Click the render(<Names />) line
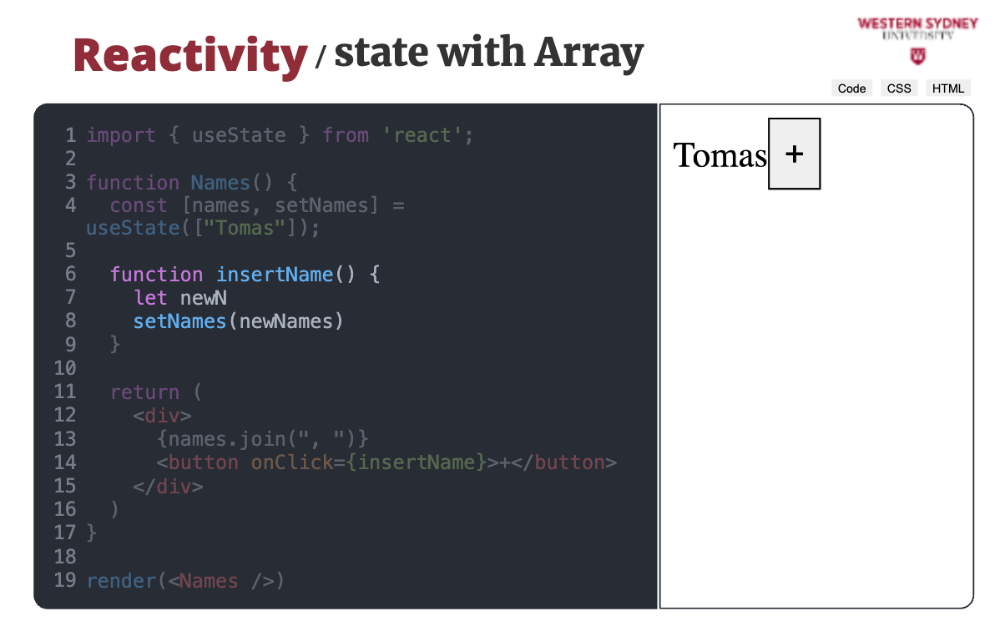The height and width of the screenshot is (624, 1000). tap(185, 580)
